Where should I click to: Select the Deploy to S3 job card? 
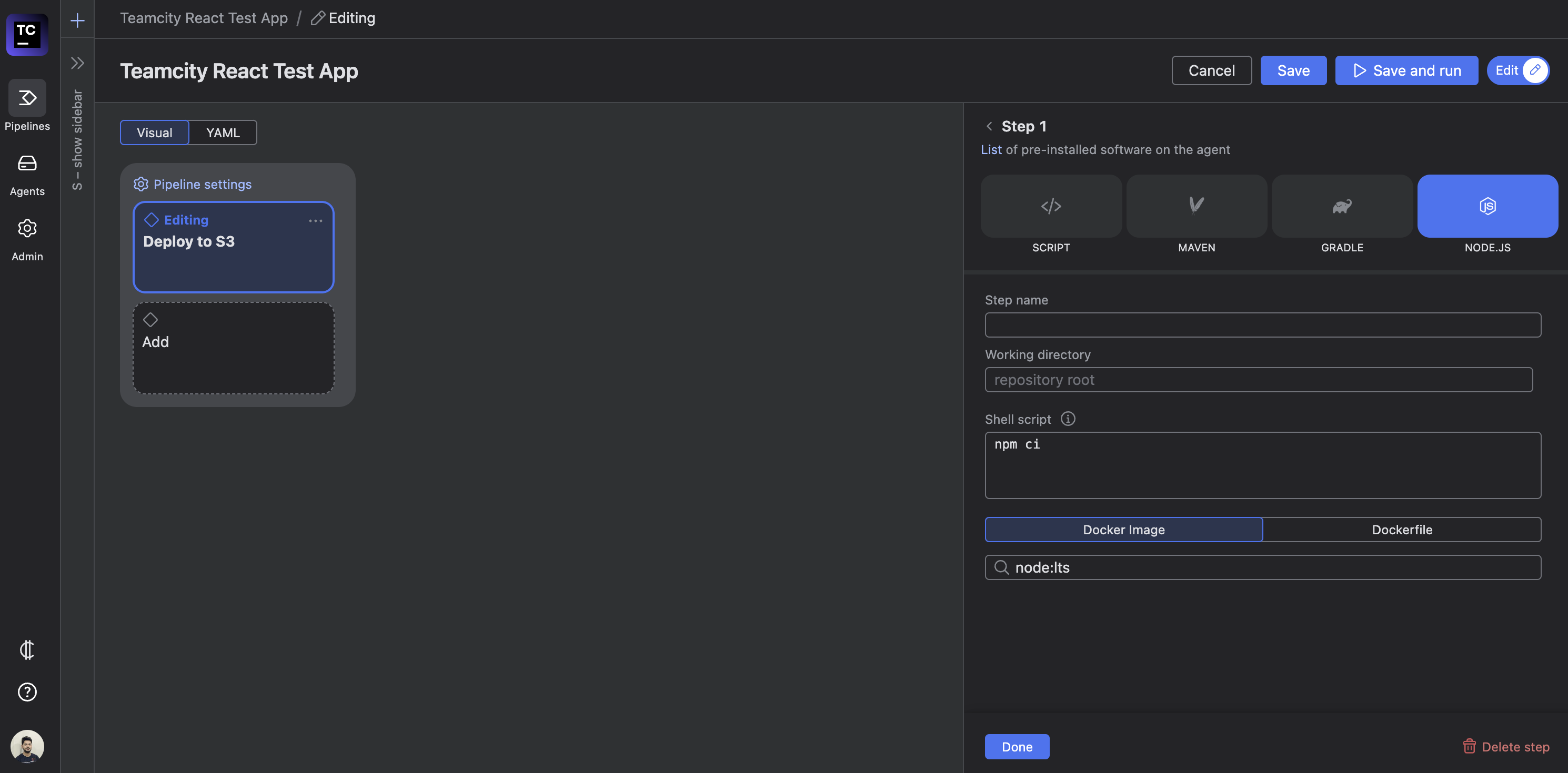click(233, 247)
